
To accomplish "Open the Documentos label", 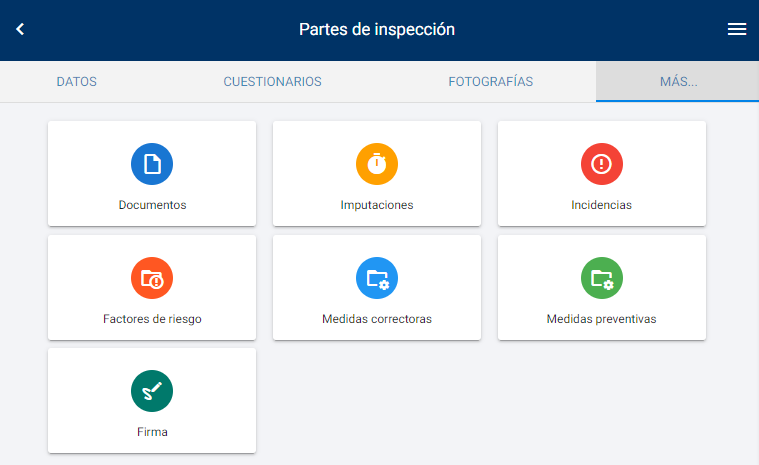I will [152, 205].
